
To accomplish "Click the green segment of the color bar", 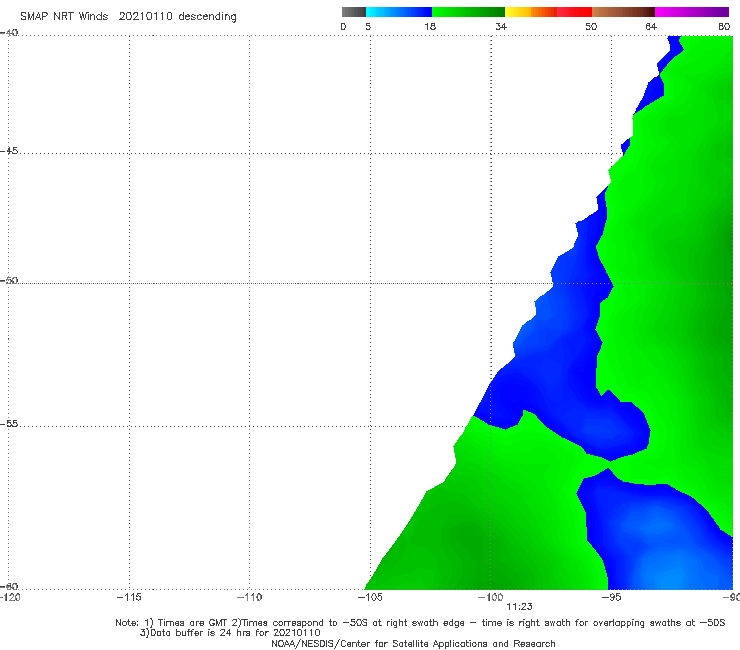I will point(468,12).
